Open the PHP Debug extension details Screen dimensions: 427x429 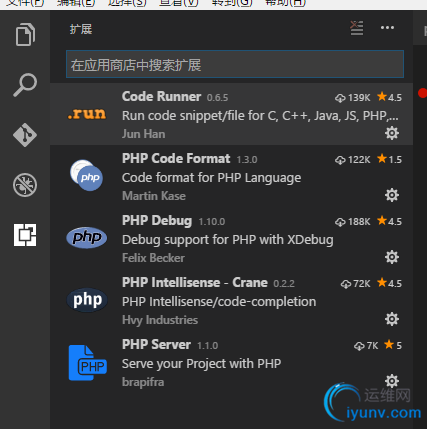tap(232, 238)
